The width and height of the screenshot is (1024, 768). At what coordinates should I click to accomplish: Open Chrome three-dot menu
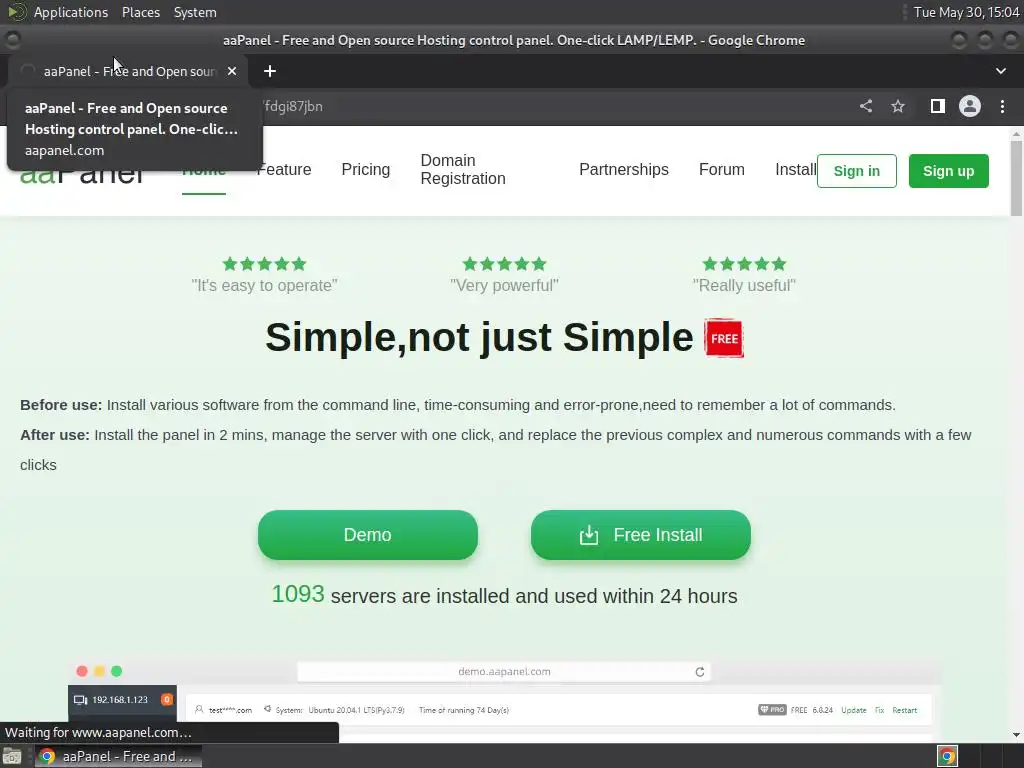click(1002, 106)
